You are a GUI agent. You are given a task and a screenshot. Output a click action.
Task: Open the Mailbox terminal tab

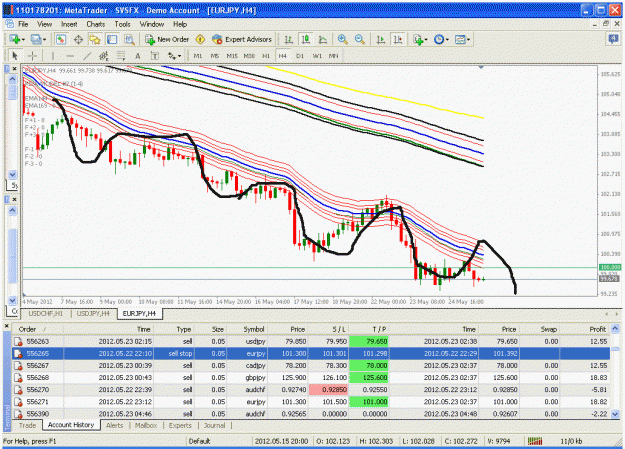point(146,425)
